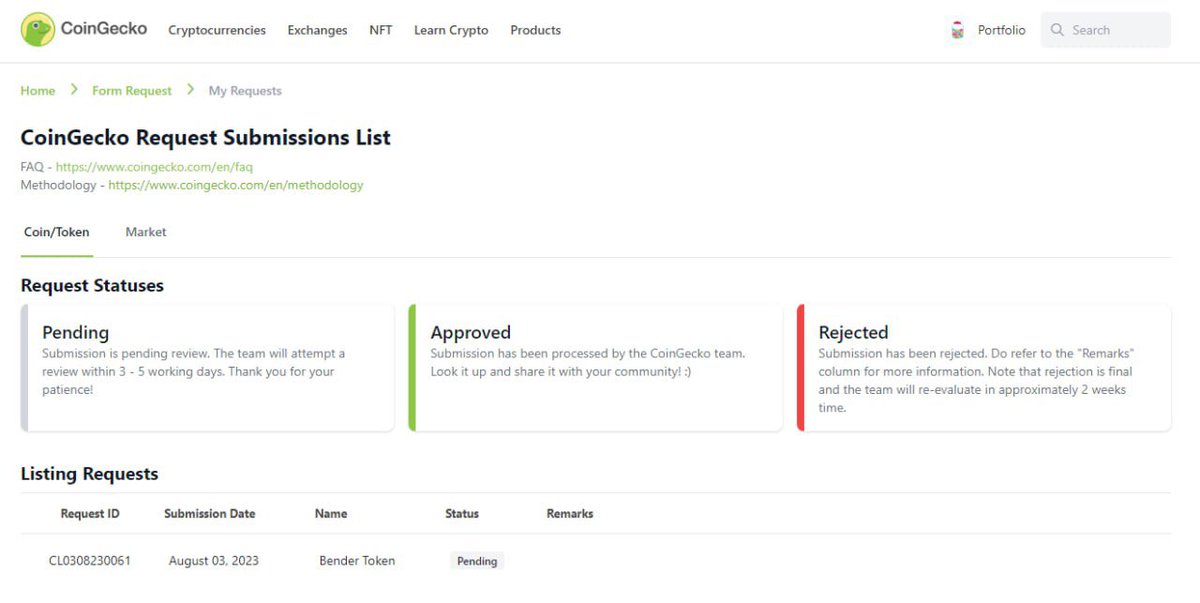Screen dimensions: 1200x603
Task: Click the Portfolio avatar icon
Action: click(x=957, y=31)
